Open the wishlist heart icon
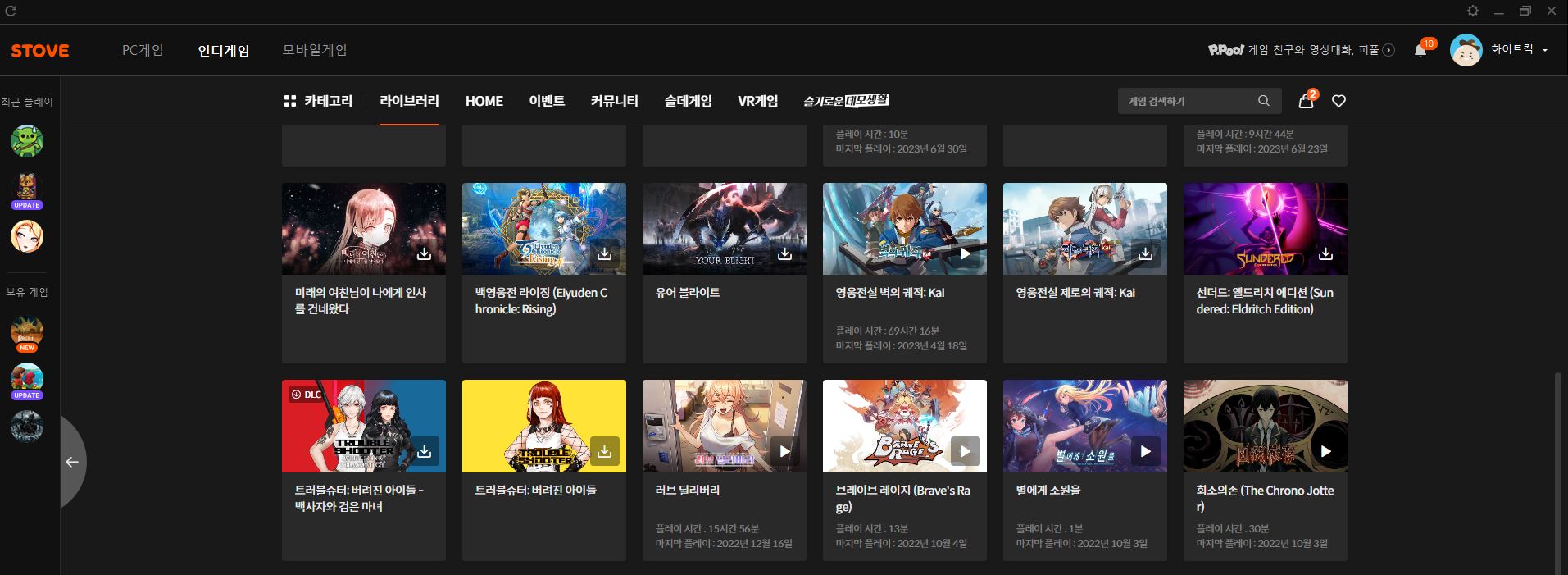The height and width of the screenshot is (575, 1568). pos(1338,101)
